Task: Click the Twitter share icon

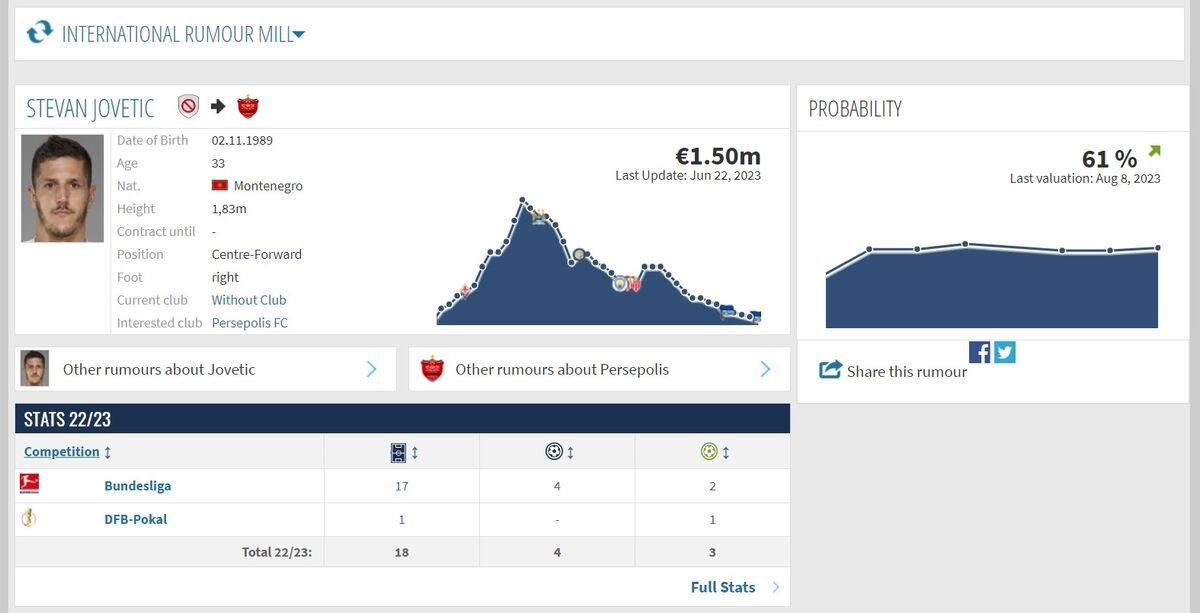Action: click(x=1004, y=352)
